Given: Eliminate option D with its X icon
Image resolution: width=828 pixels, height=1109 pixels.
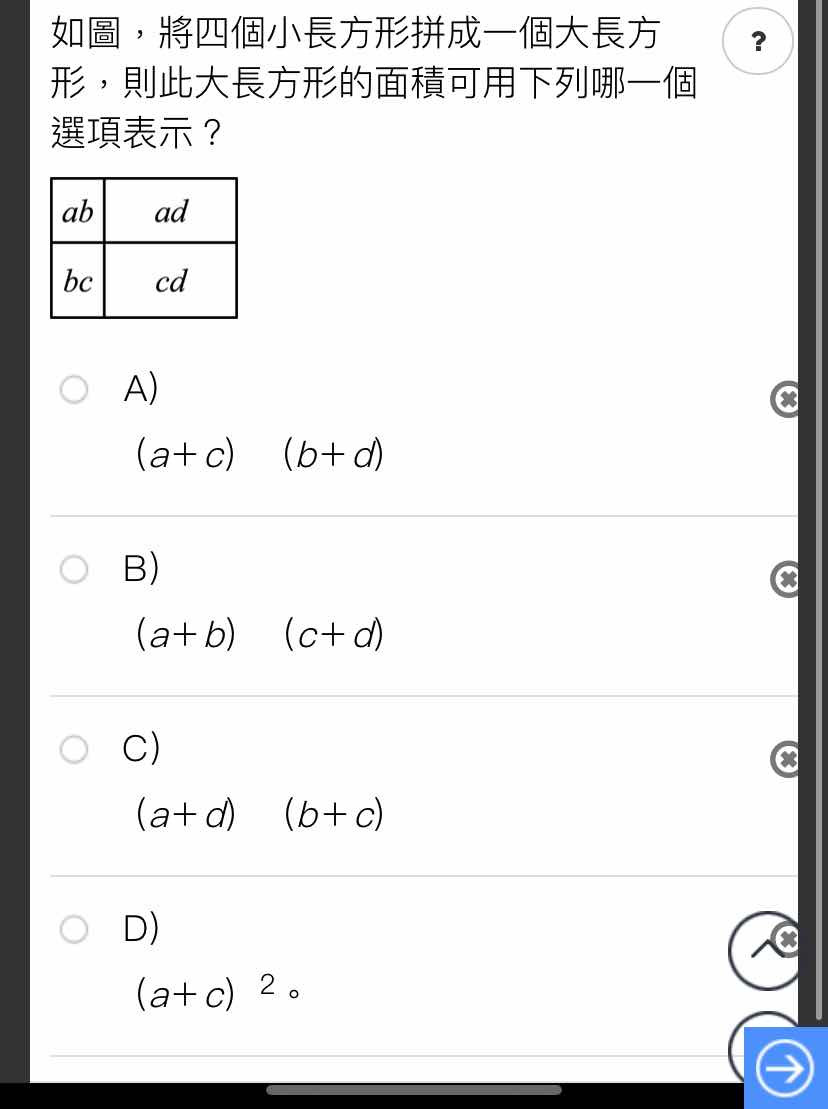Looking at the screenshot, I should (x=787, y=939).
